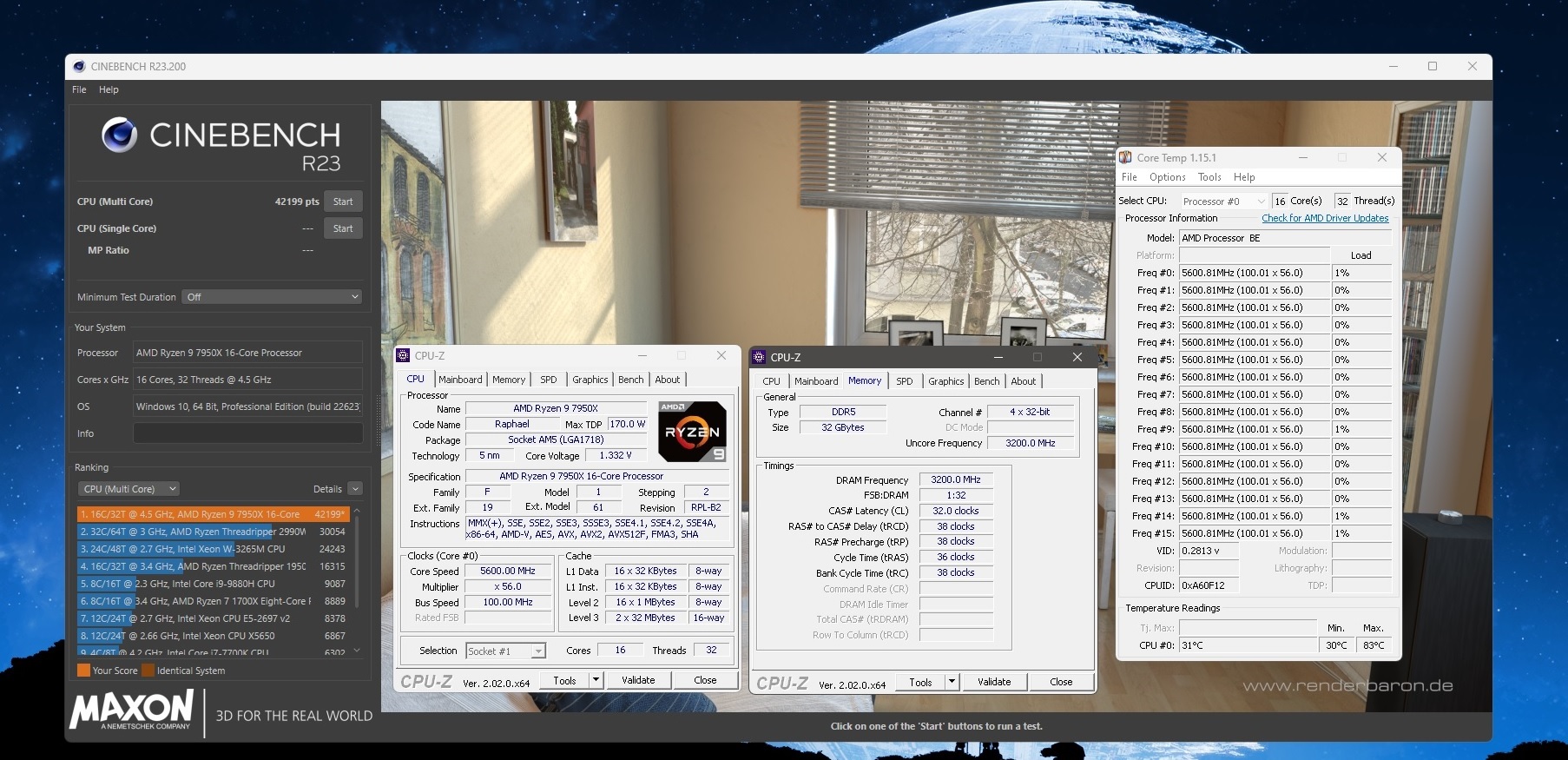Click the Code Name value Raphael
The height and width of the screenshot is (760, 1568).
(512, 424)
